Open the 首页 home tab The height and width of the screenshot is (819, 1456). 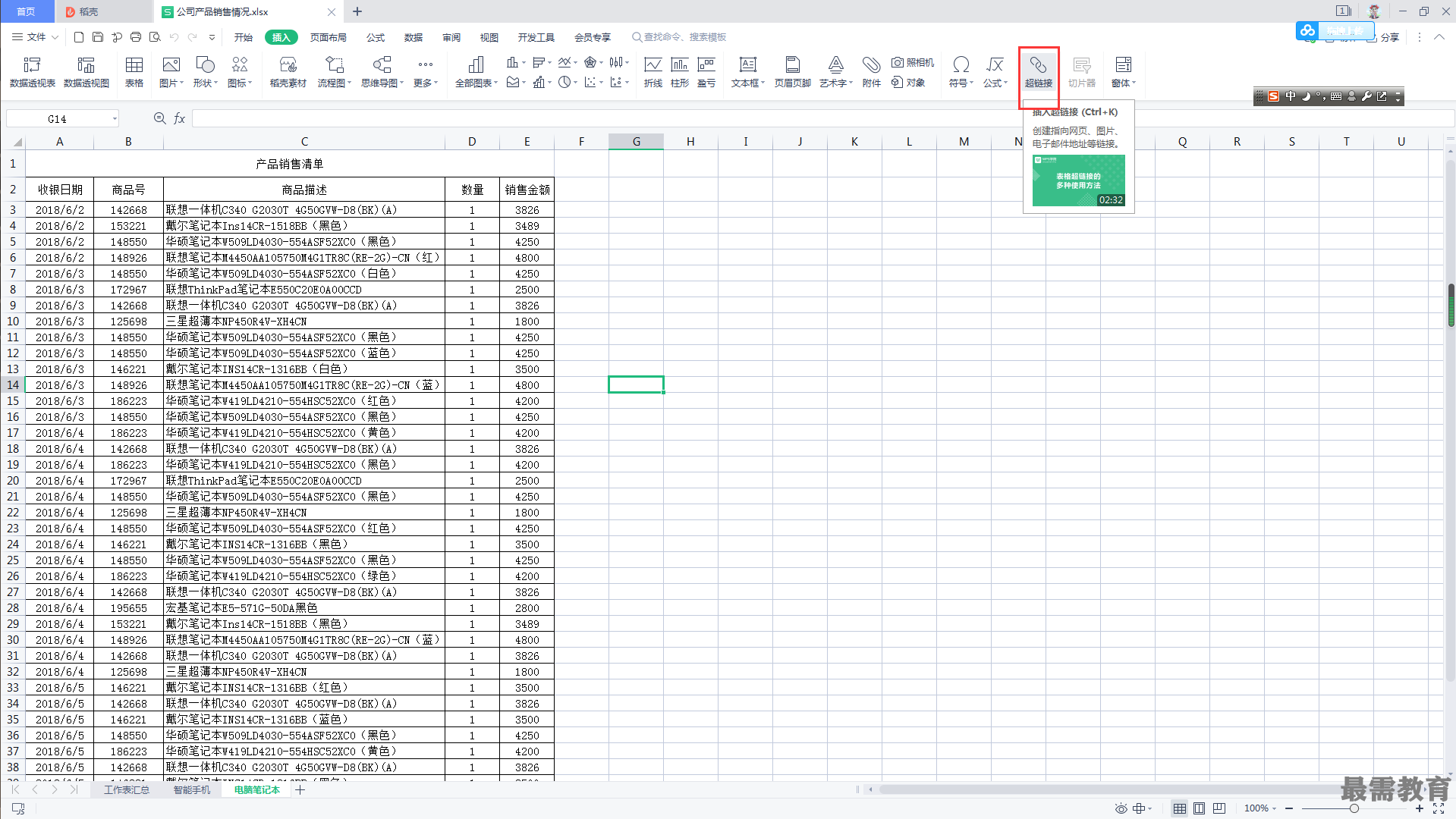coord(27,11)
